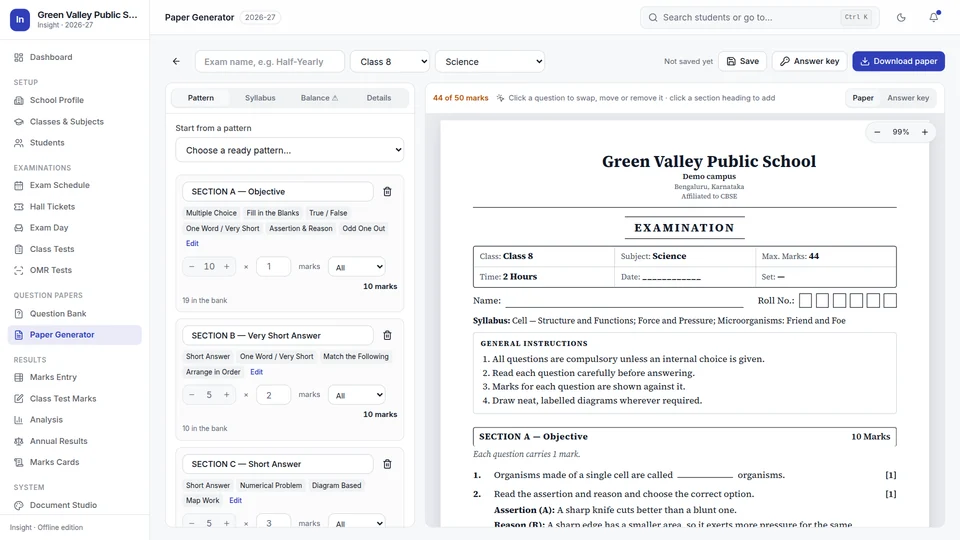Zoom in the paper preview
Screen dimensions: 960x540
coord(924,132)
